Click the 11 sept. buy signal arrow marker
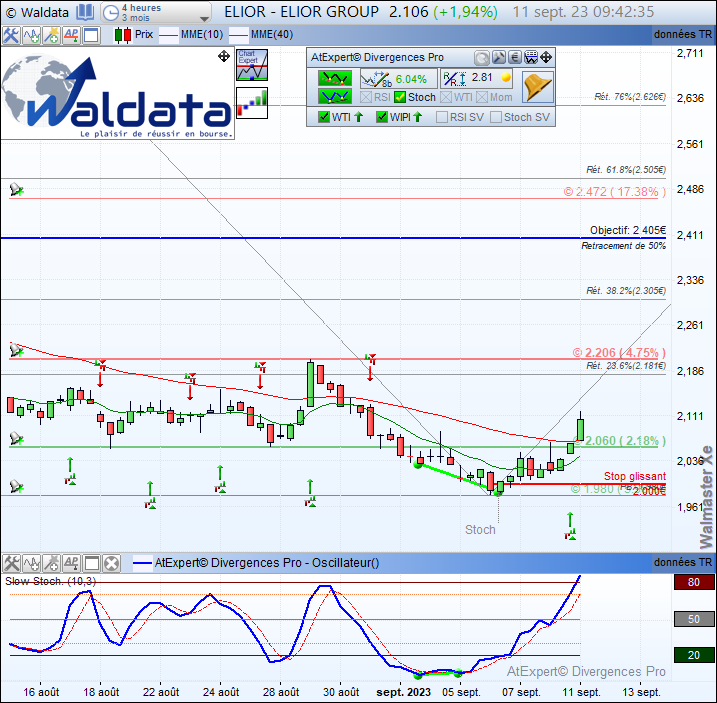This screenshot has width=717, height=703. coord(570,526)
